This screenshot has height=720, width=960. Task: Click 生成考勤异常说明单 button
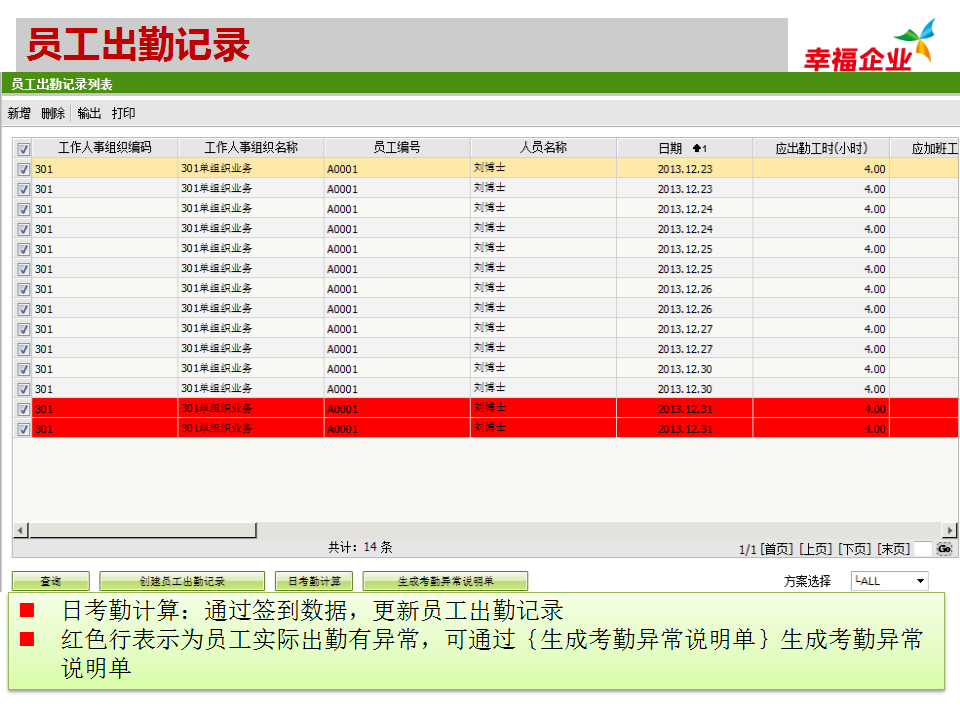tap(445, 581)
